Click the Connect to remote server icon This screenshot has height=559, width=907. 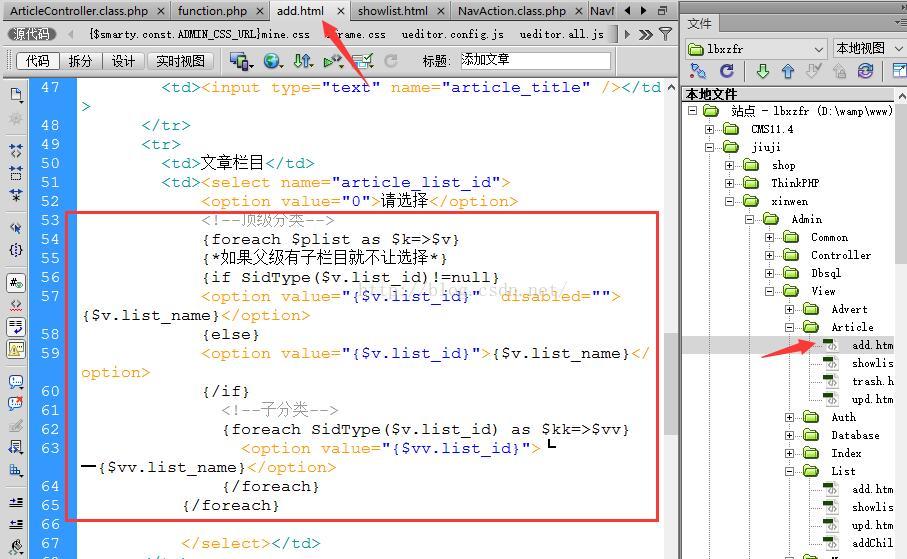click(x=698, y=71)
